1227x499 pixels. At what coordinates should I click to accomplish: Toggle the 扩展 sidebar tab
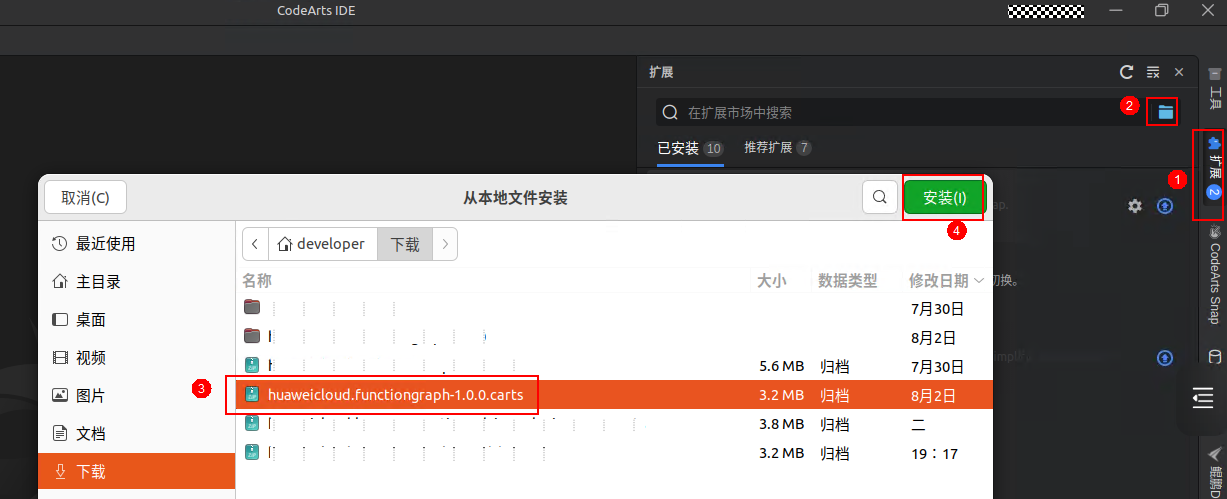coord(1214,168)
